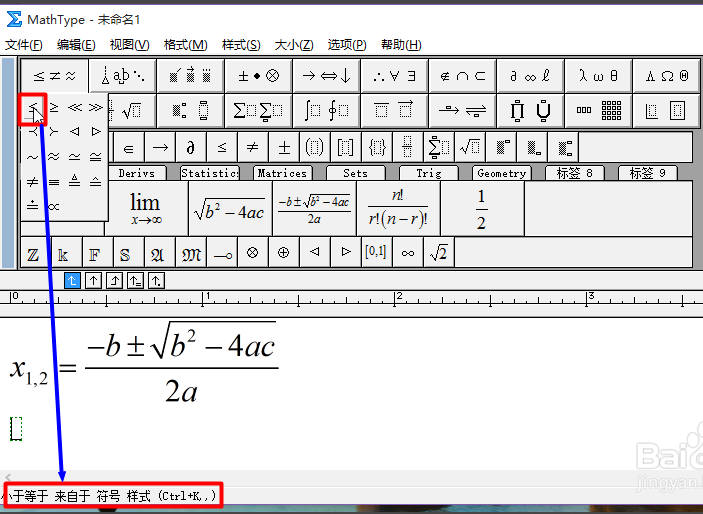The width and height of the screenshot is (703, 514).
Task: Open the summation templates palette
Action: [259, 110]
